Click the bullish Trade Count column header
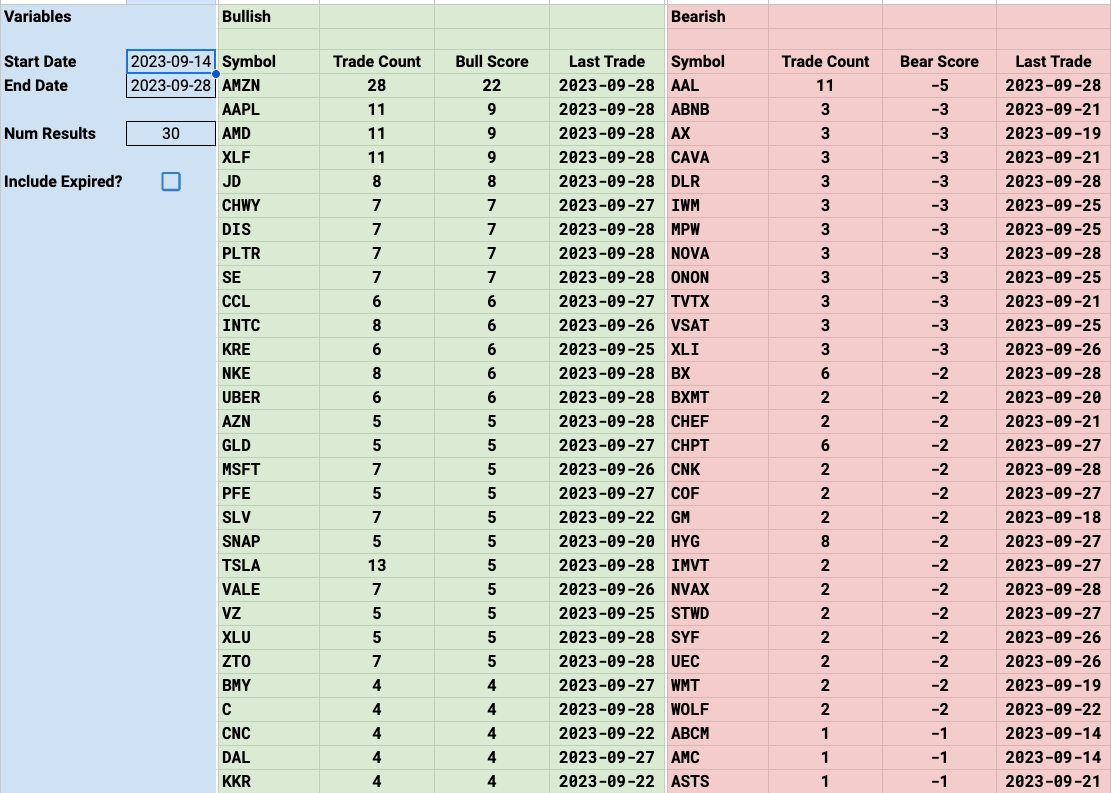The image size is (1111, 793). (377, 62)
